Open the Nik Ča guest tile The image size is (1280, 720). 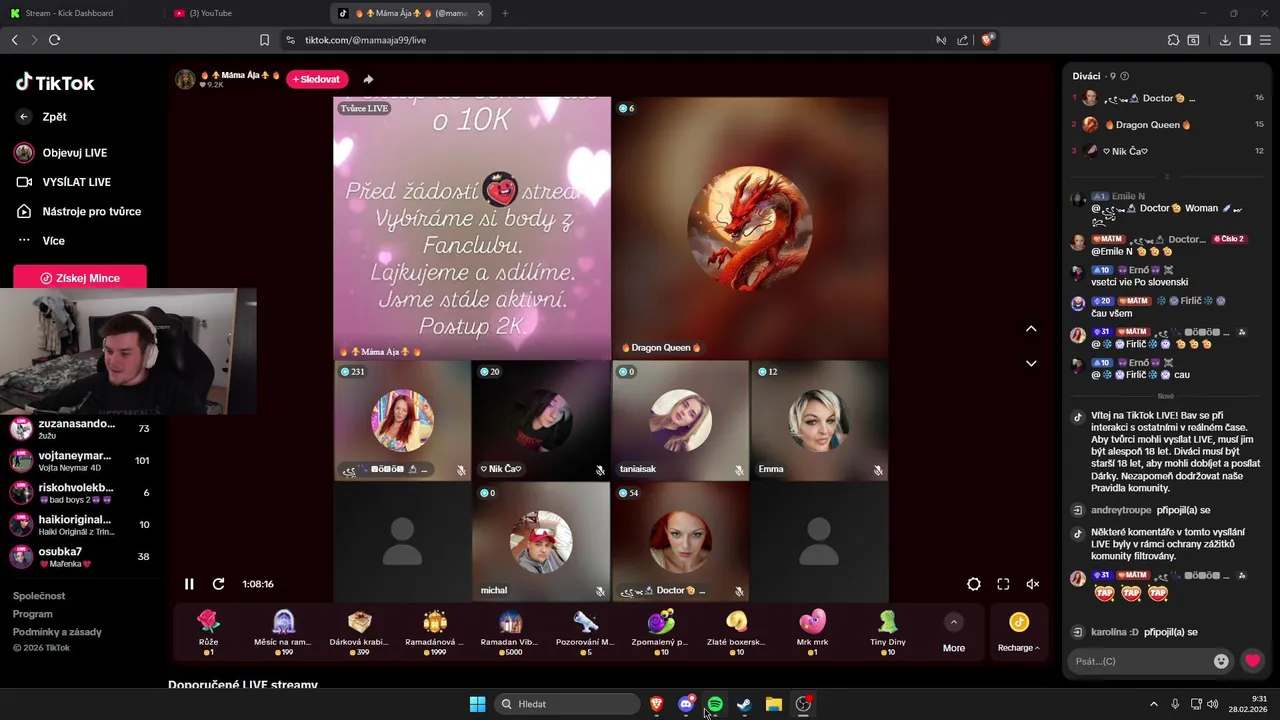pos(541,420)
